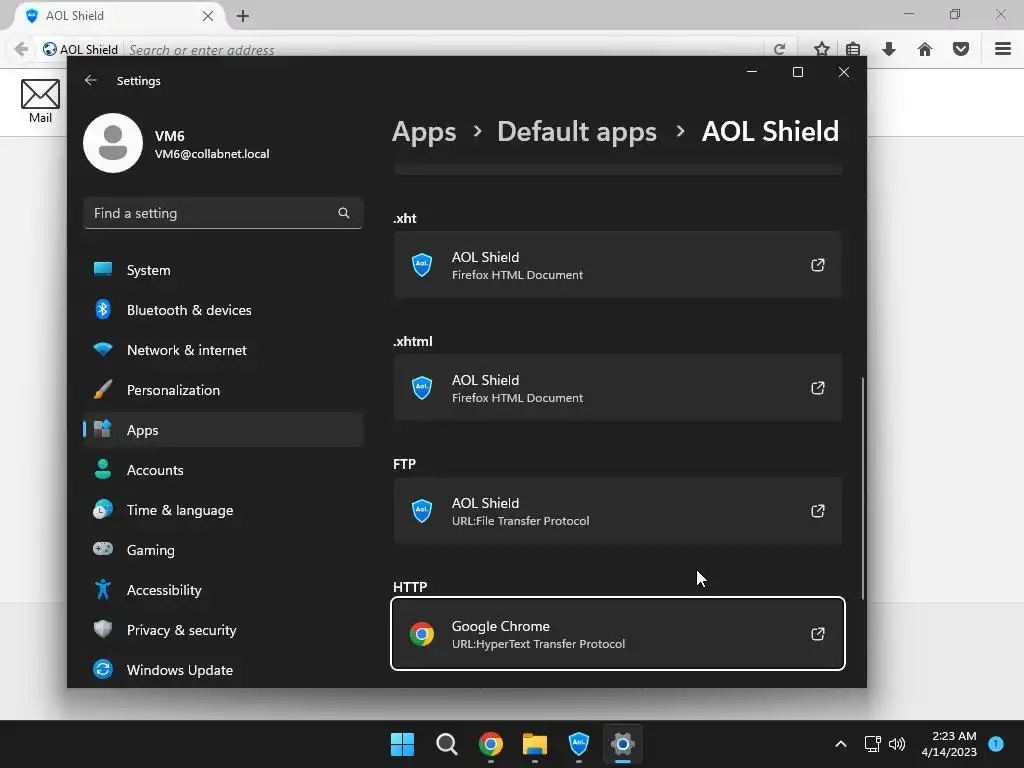Viewport: 1024px width, 768px height.
Task: Close the AOL Shield browser tab
Action: [208, 16]
